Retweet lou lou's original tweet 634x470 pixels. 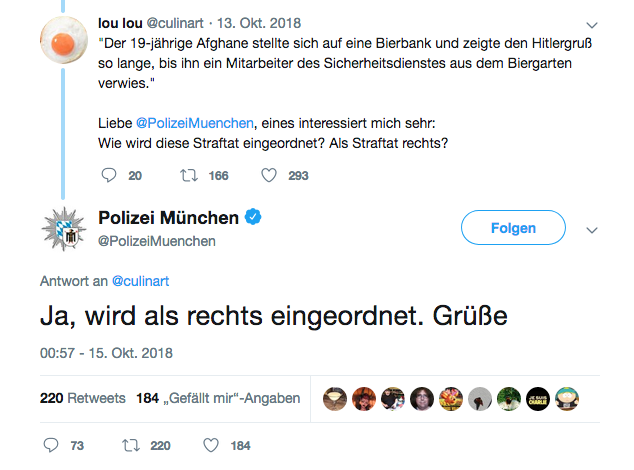[188, 176]
